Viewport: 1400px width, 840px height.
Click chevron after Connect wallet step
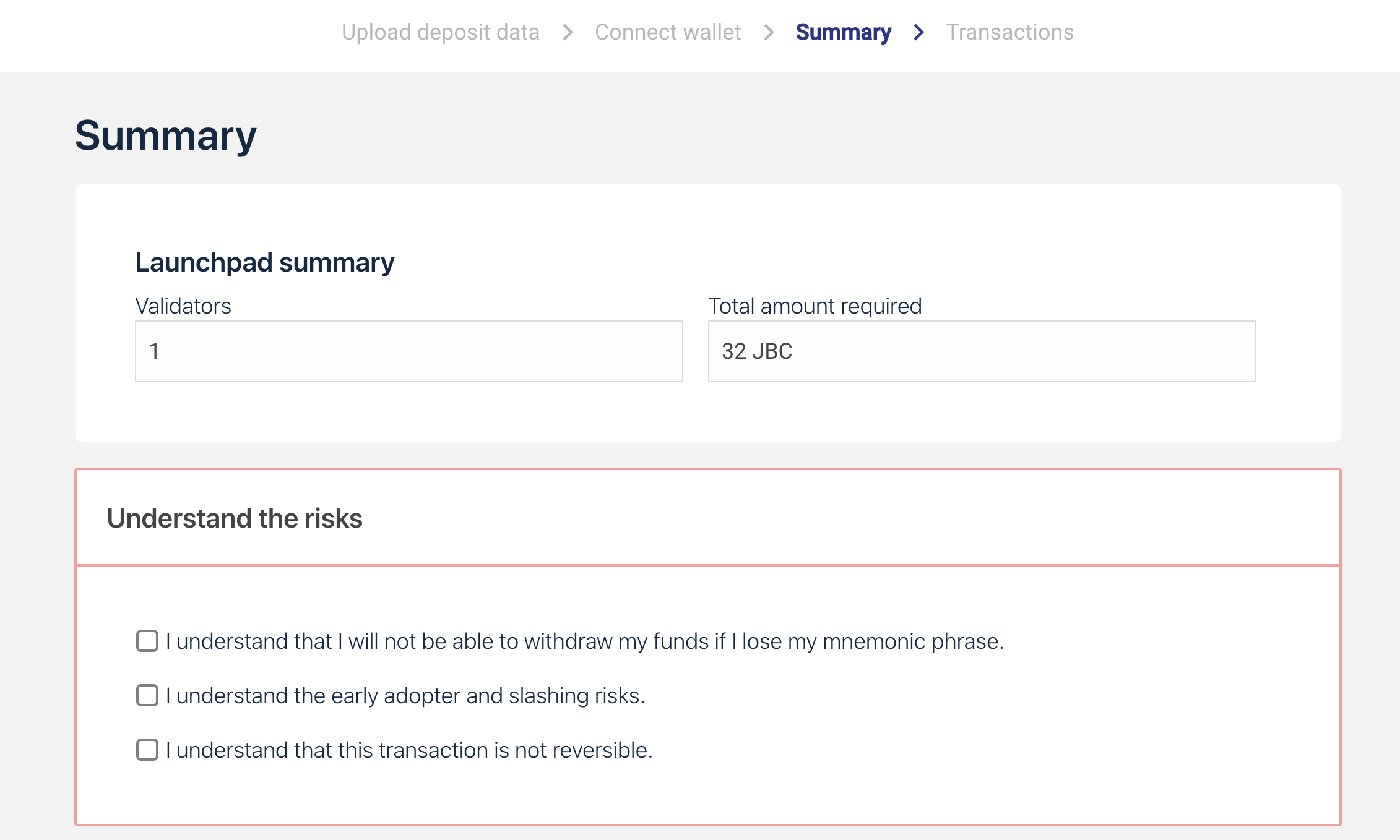coord(769,32)
